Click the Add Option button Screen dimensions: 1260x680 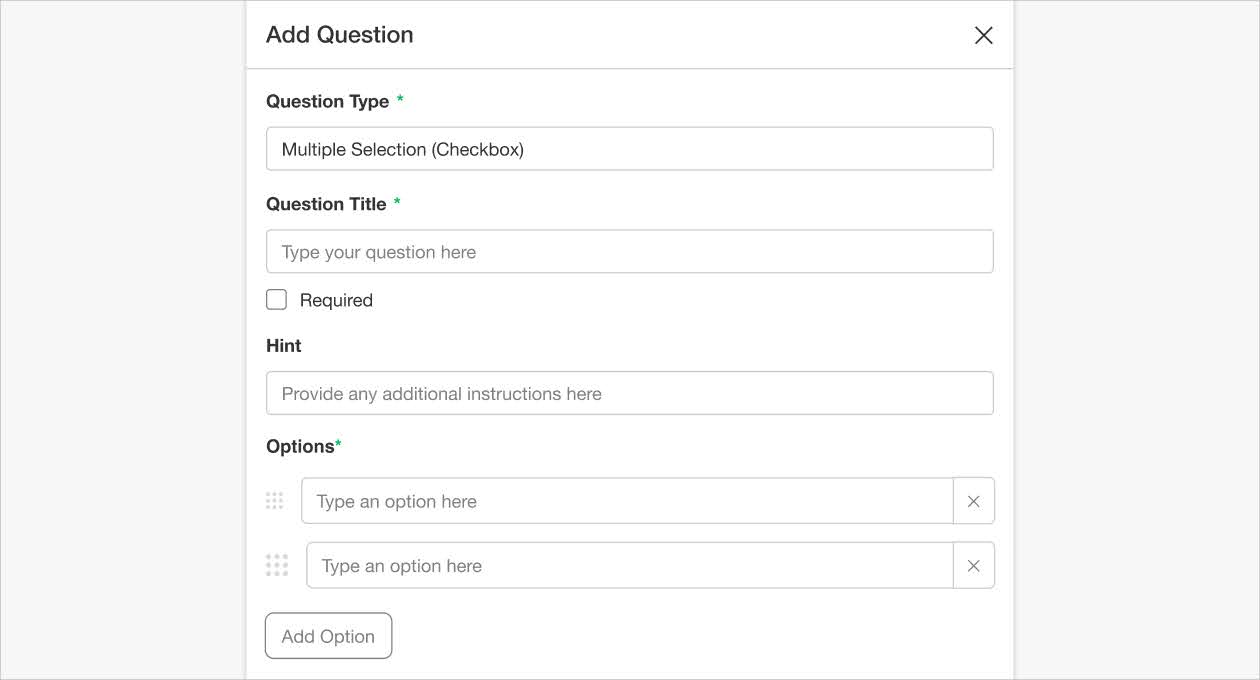(328, 635)
